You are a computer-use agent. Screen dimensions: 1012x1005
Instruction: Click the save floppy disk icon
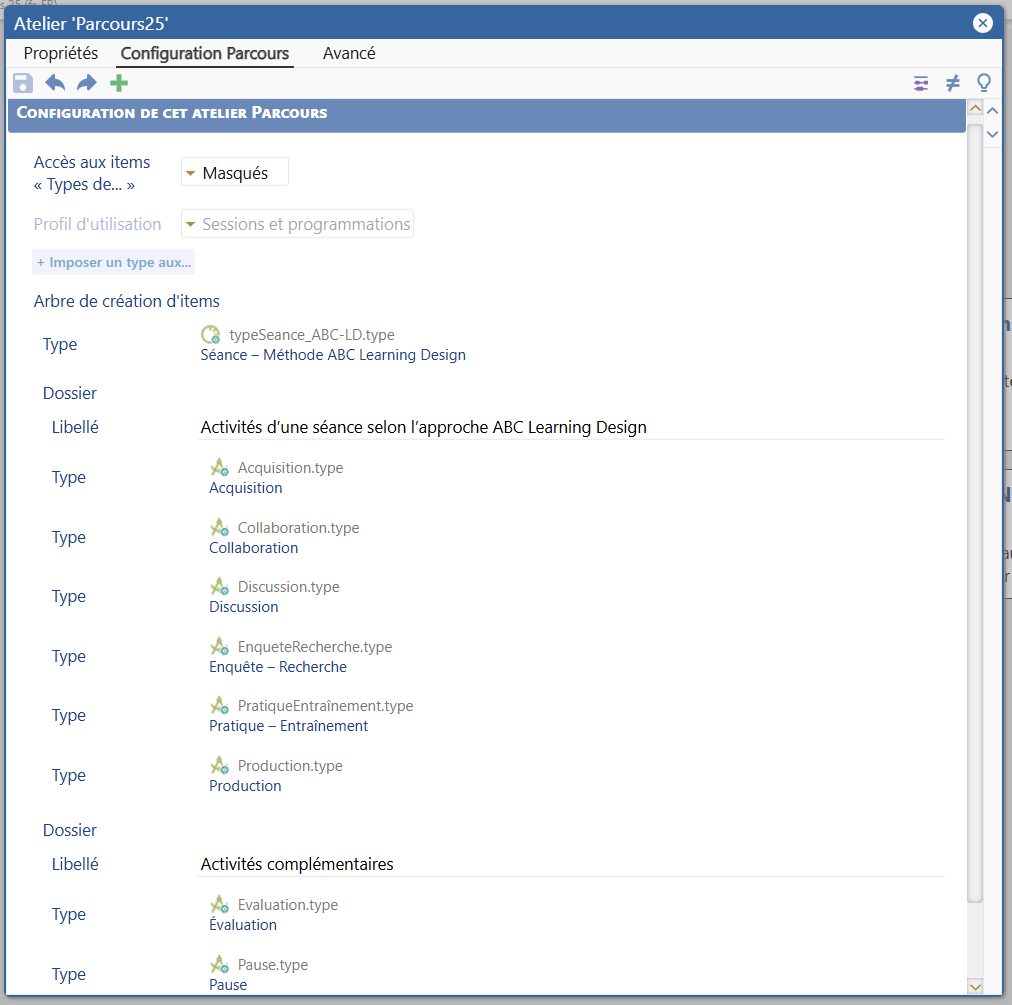(x=23, y=83)
